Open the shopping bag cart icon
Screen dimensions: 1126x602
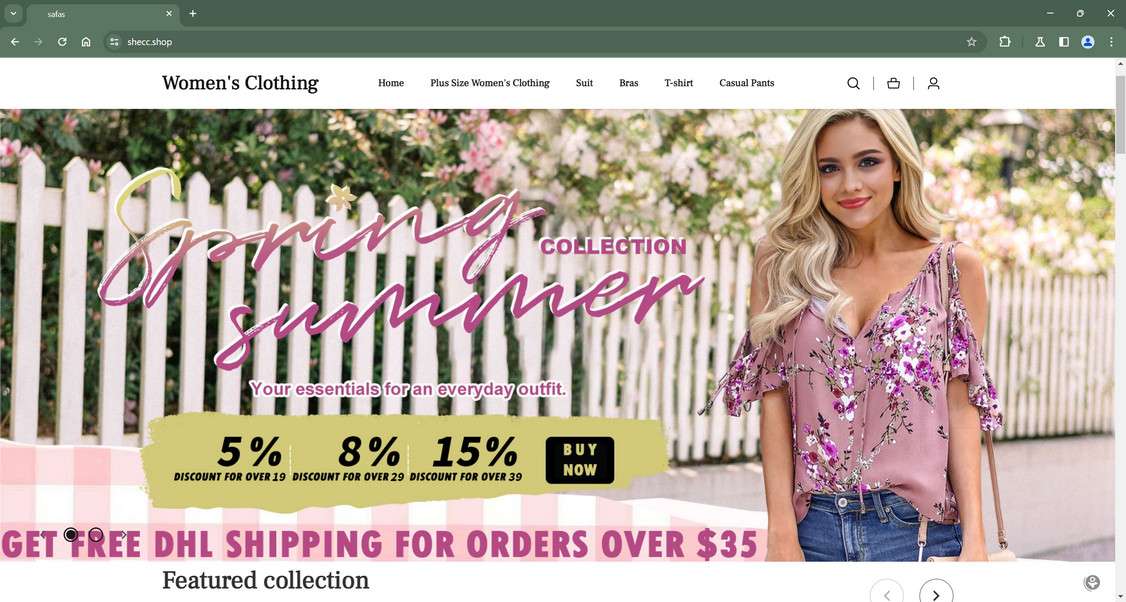point(893,83)
